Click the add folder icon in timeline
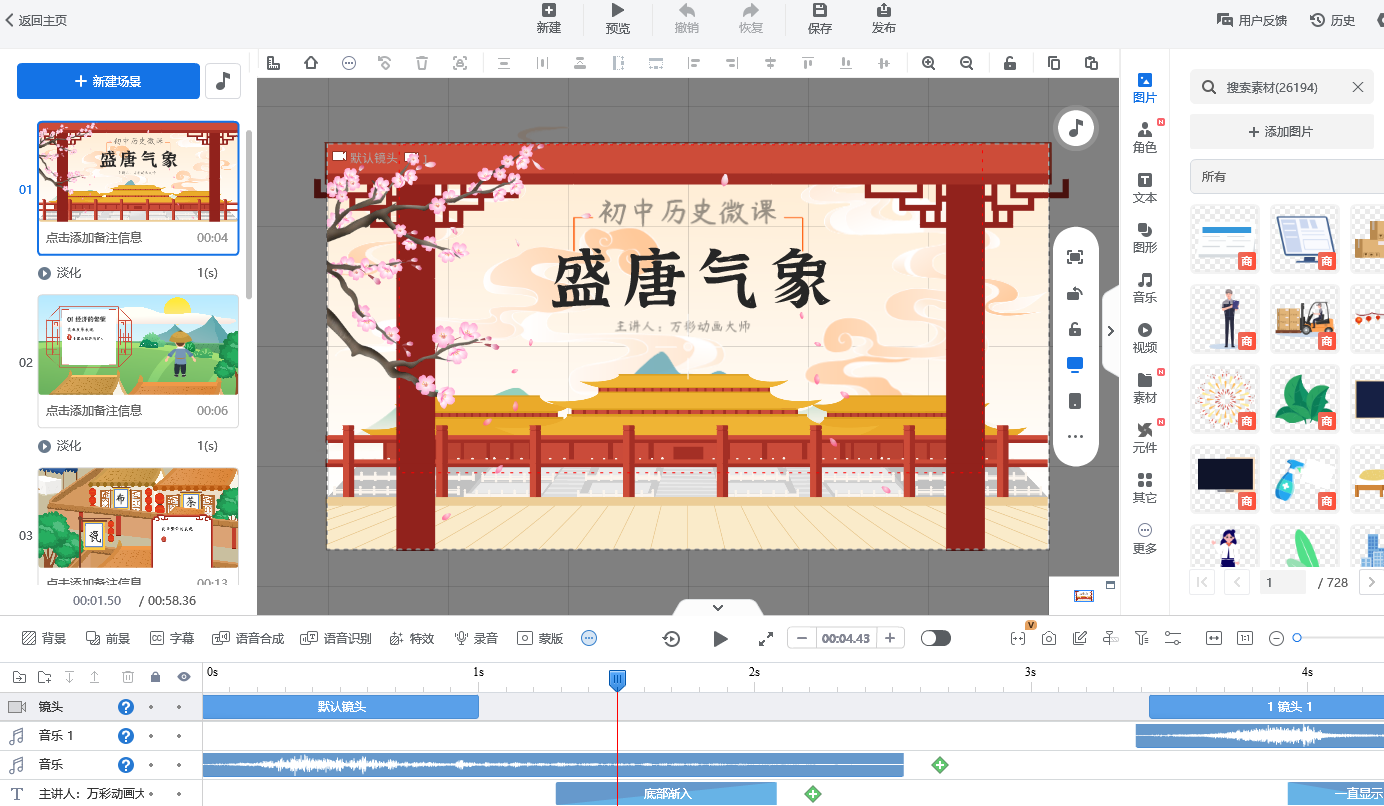Viewport: 1384px width, 806px height. 20,677
